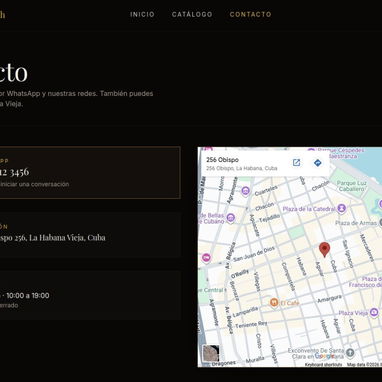Click the museum marker near Bellas Cubano

pos(230,218)
